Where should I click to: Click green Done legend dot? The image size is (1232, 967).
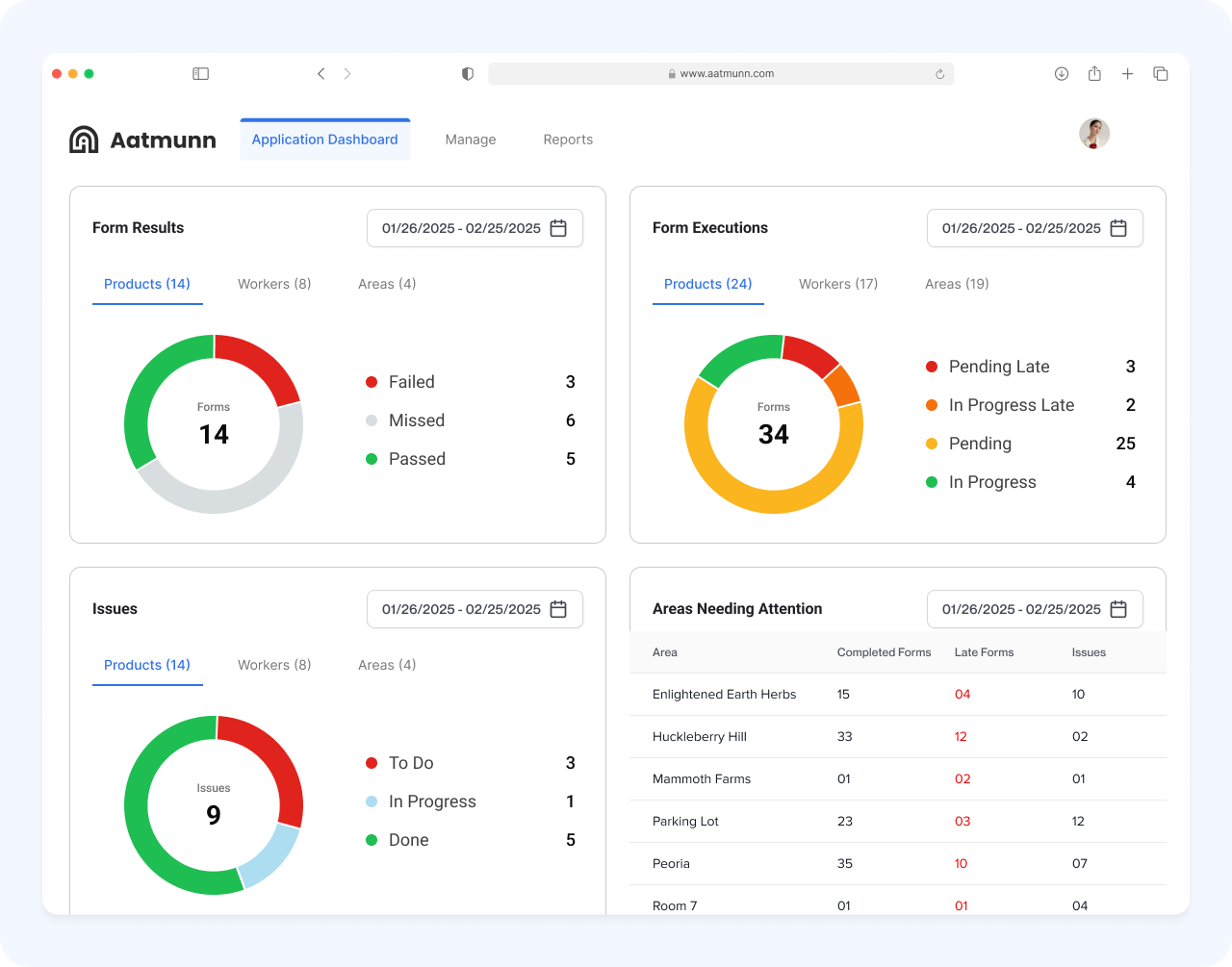click(x=372, y=840)
